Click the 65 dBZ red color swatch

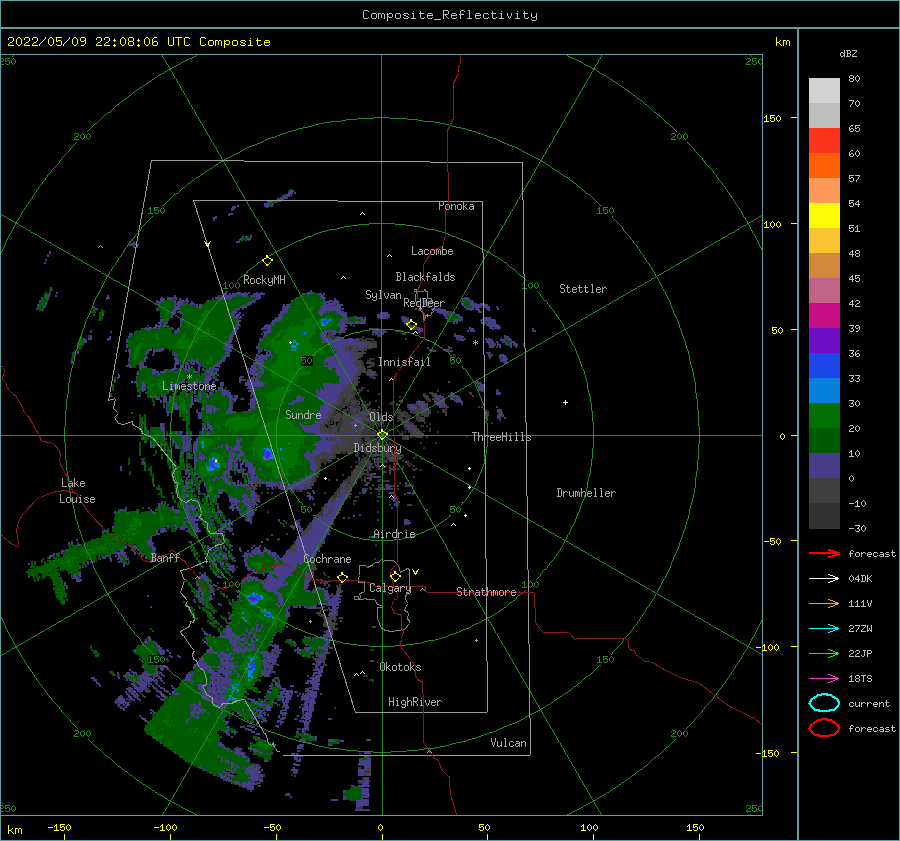(x=824, y=141)
